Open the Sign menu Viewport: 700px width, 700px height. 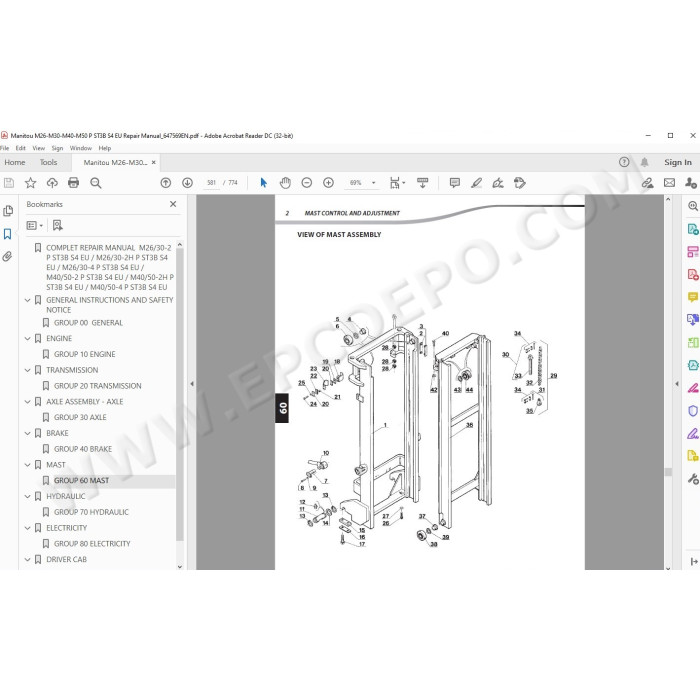point(57,148)
